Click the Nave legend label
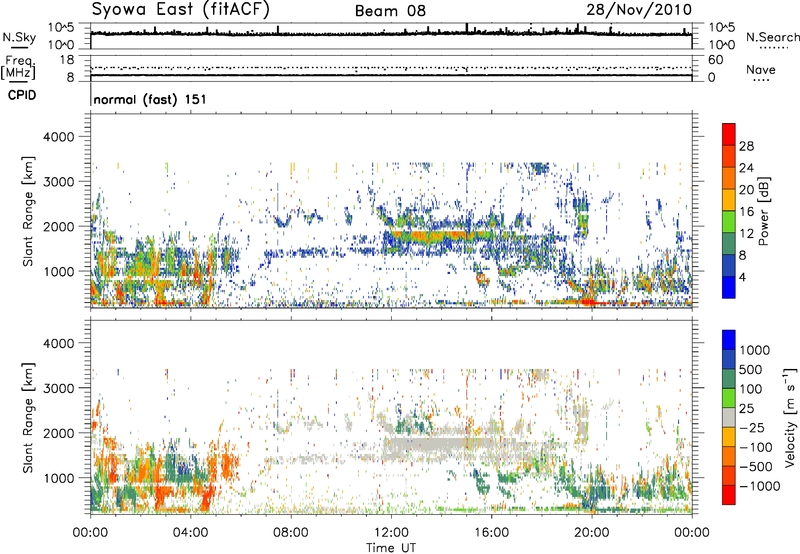This screenshot has width=800, height=554. point(761,69)
